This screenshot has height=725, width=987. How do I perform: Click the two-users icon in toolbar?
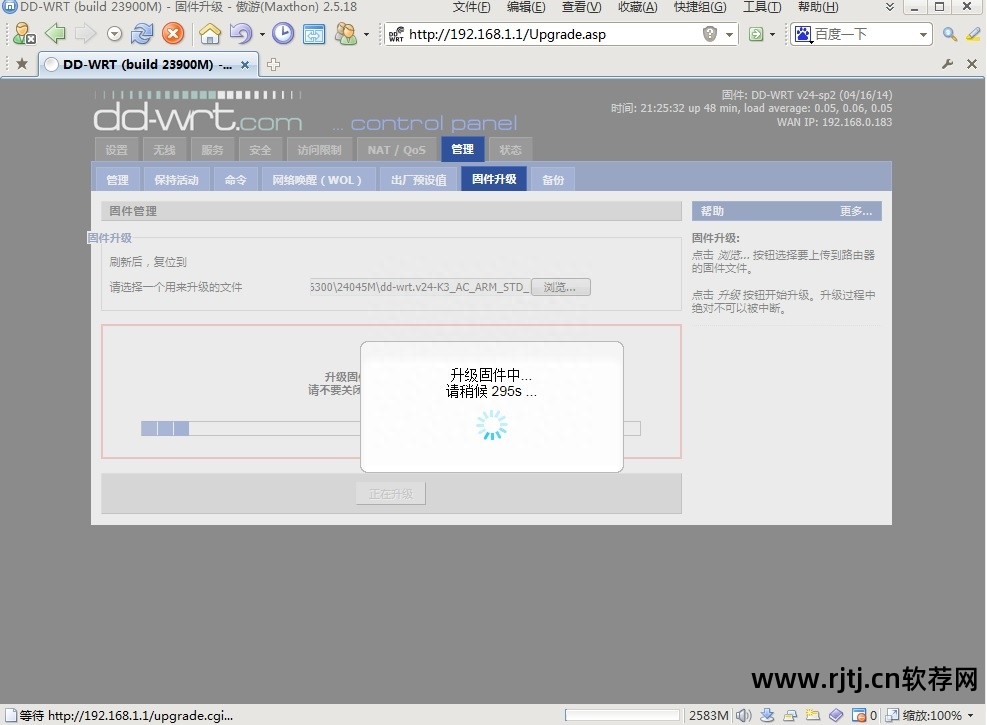[346, 33]
